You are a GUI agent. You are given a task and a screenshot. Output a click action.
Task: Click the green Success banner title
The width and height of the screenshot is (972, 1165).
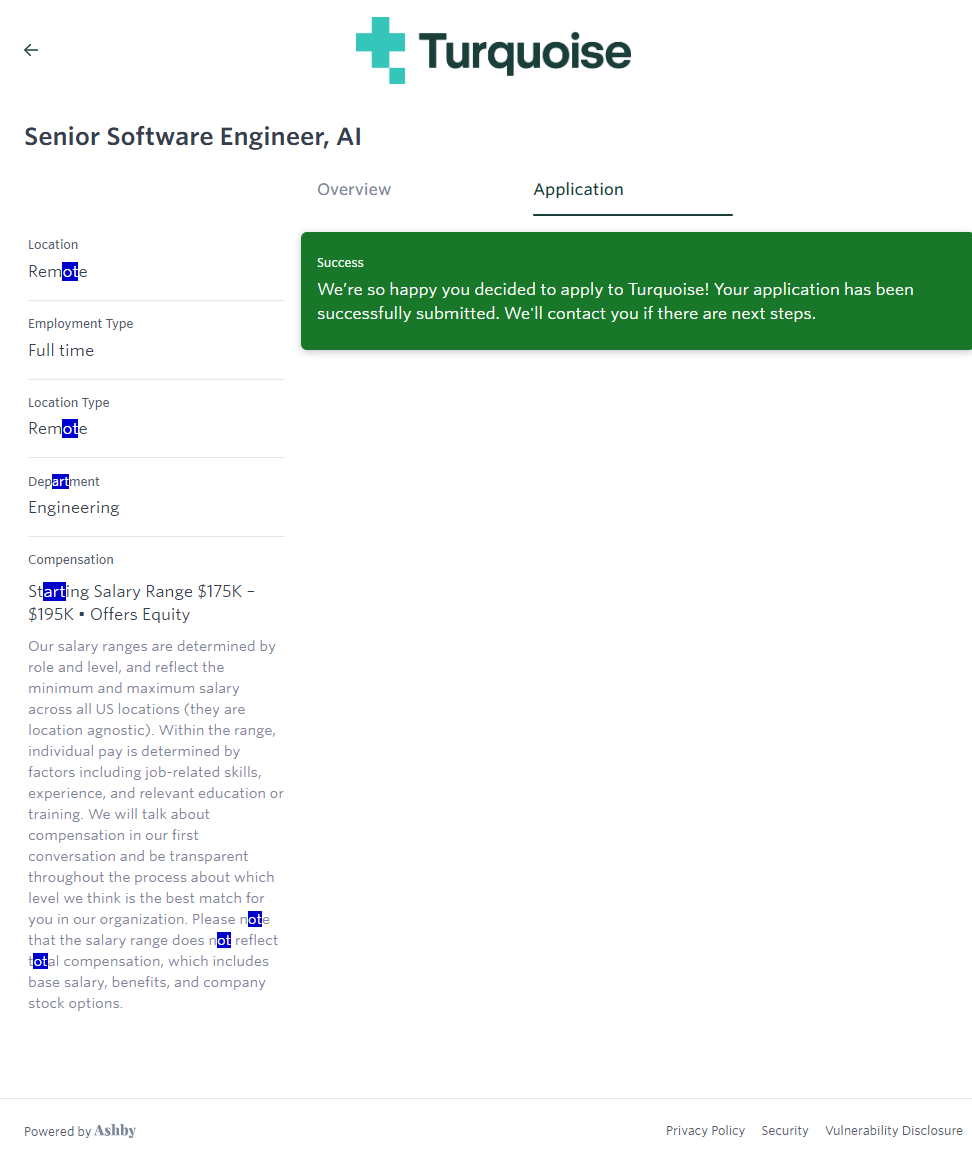(x=340, y=263)
